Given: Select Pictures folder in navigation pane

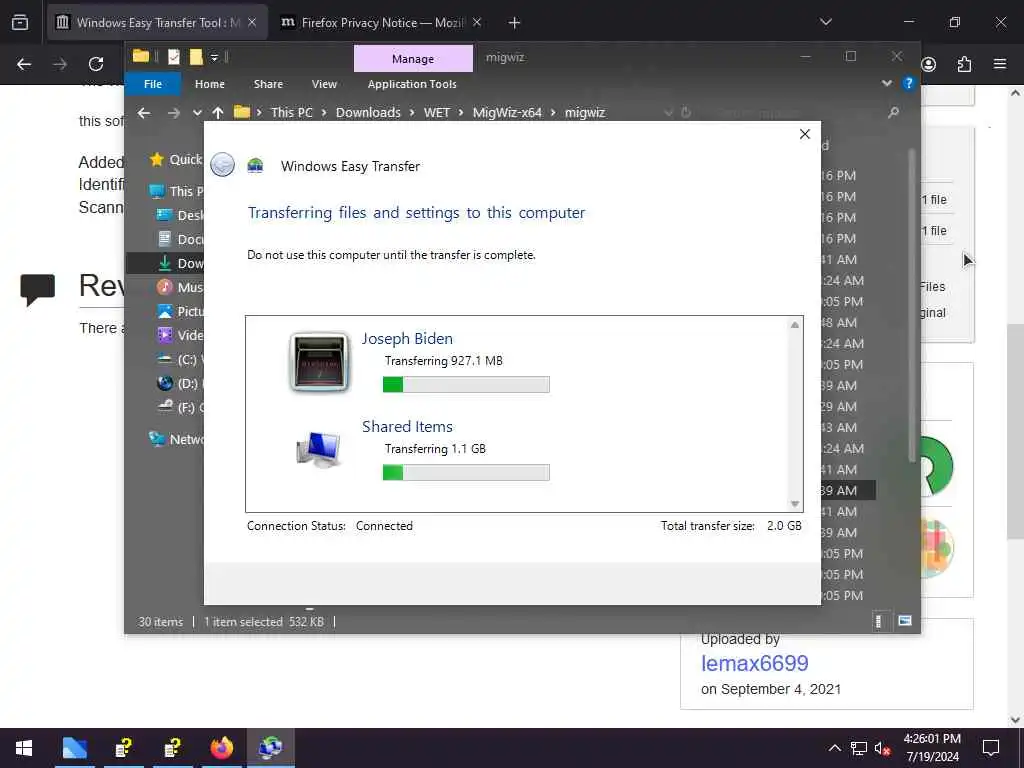Looking at the screenshot, I should coord(180,312).
